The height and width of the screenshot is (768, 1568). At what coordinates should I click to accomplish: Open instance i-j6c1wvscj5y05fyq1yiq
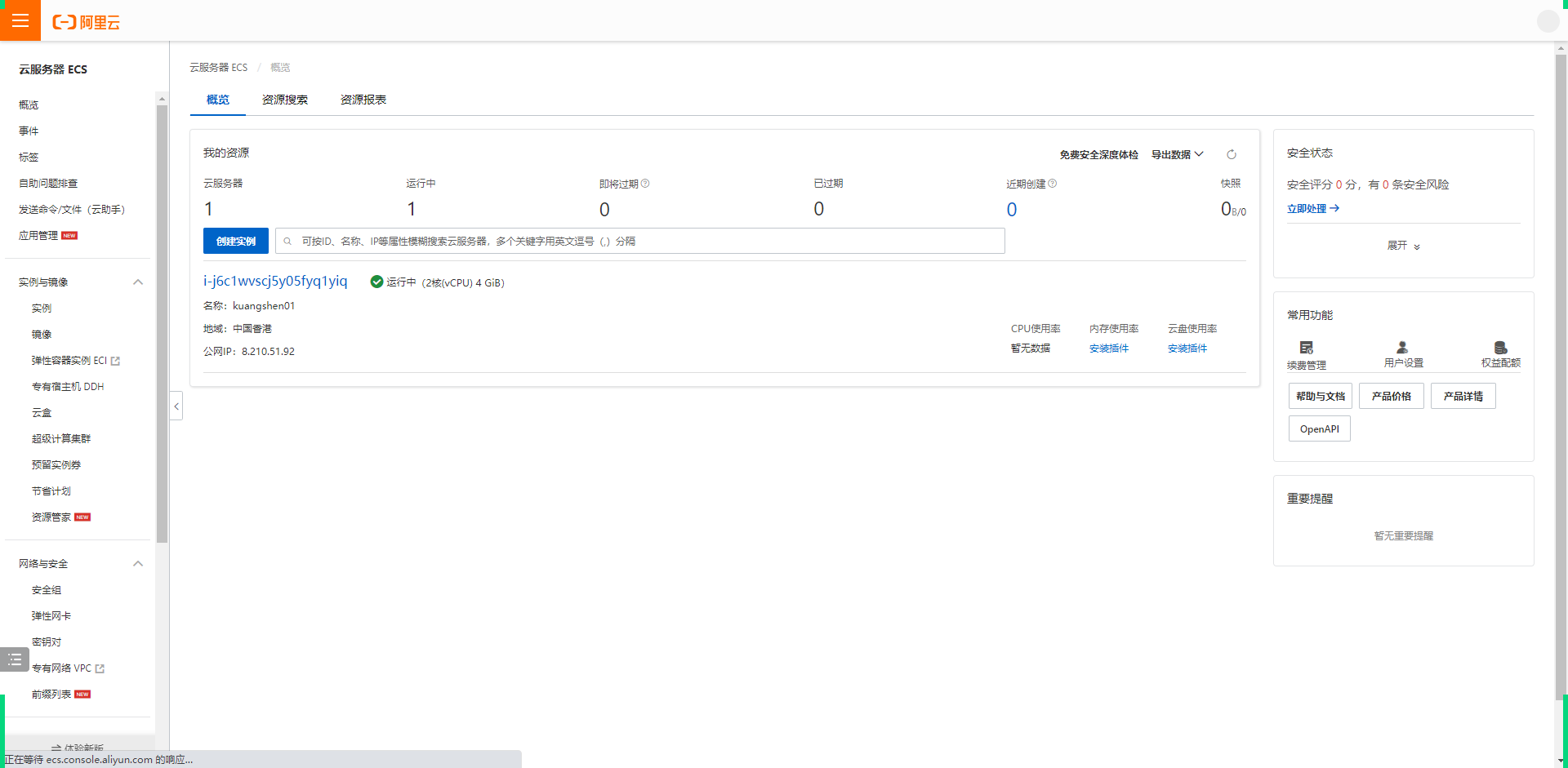point(275,281)
